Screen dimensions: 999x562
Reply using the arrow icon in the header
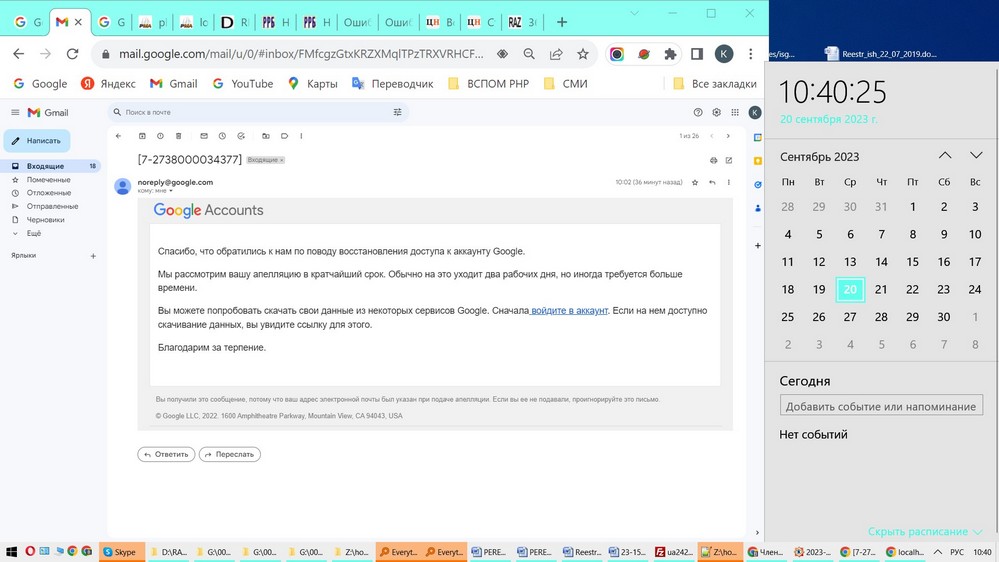(x=712, y=182)
